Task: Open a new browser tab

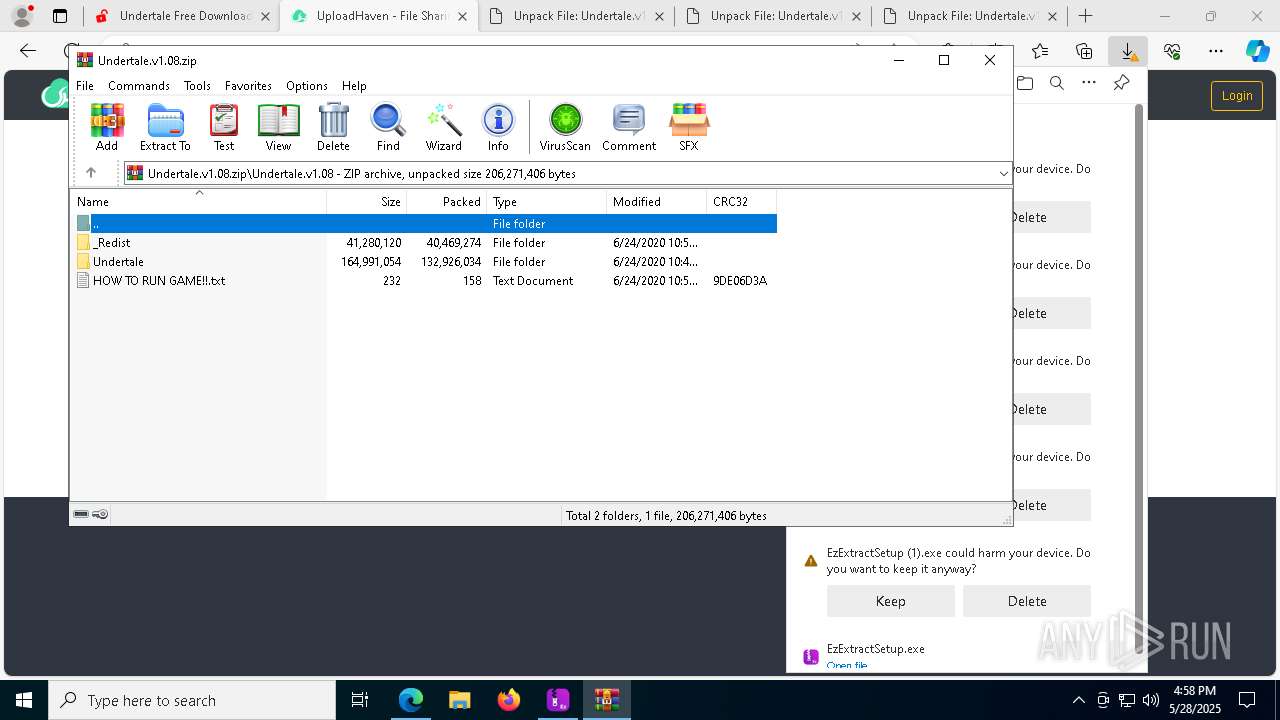Action: 1086,16
